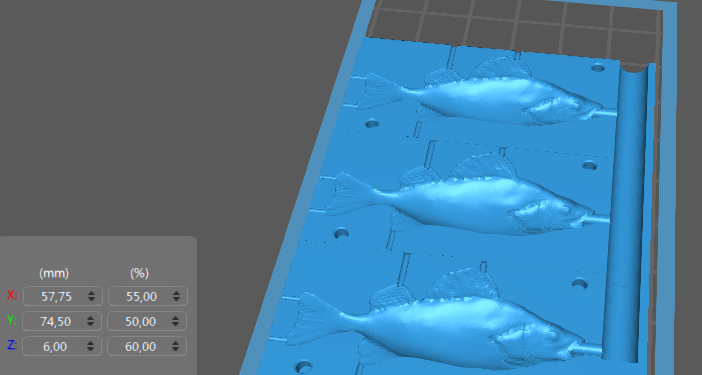This screenshot has width=702, height=375.
Task: Increase Y percent value with up arrow
Action: 176,318
